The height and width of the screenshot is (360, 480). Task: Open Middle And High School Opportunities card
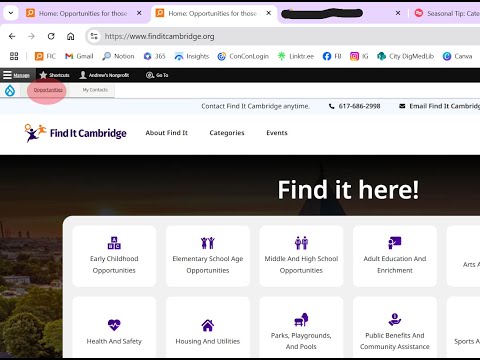tap(301, 256)
